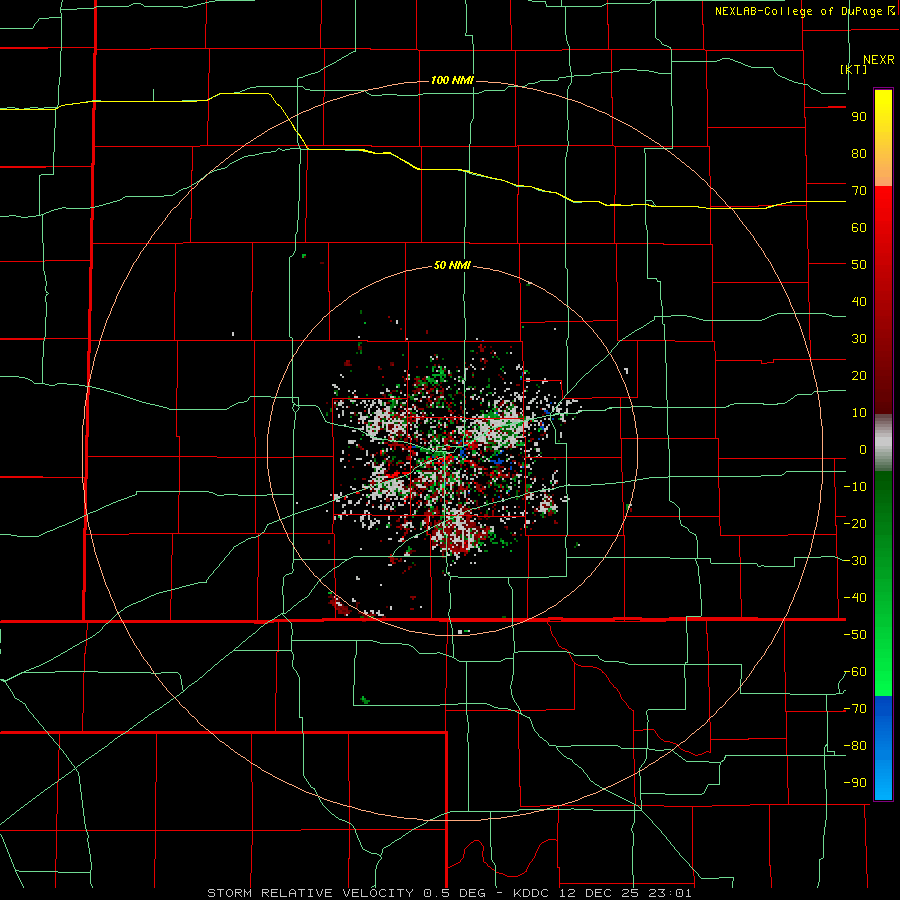Click the 80 value on the velocity scale
Image resolution: width=900 pixels, height=900 pixels.
click(859, 154)
